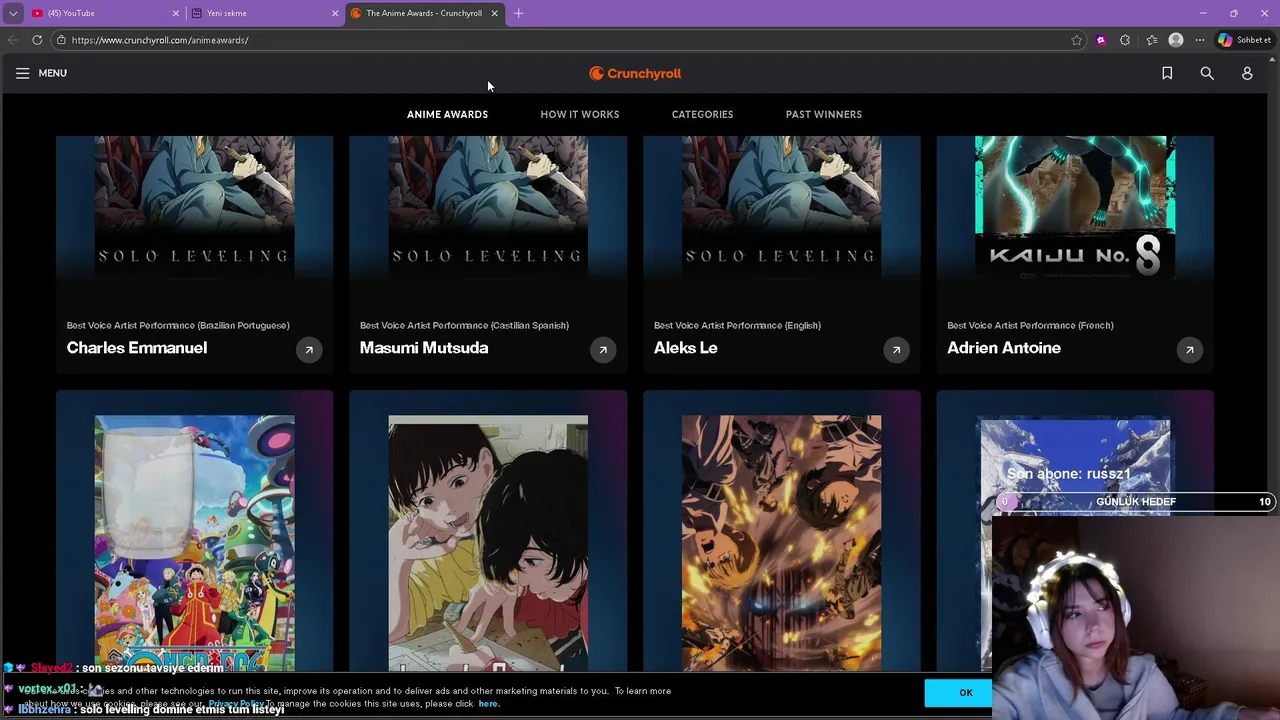Click the Kaiju No. 8 poster

coord(1075,207)
